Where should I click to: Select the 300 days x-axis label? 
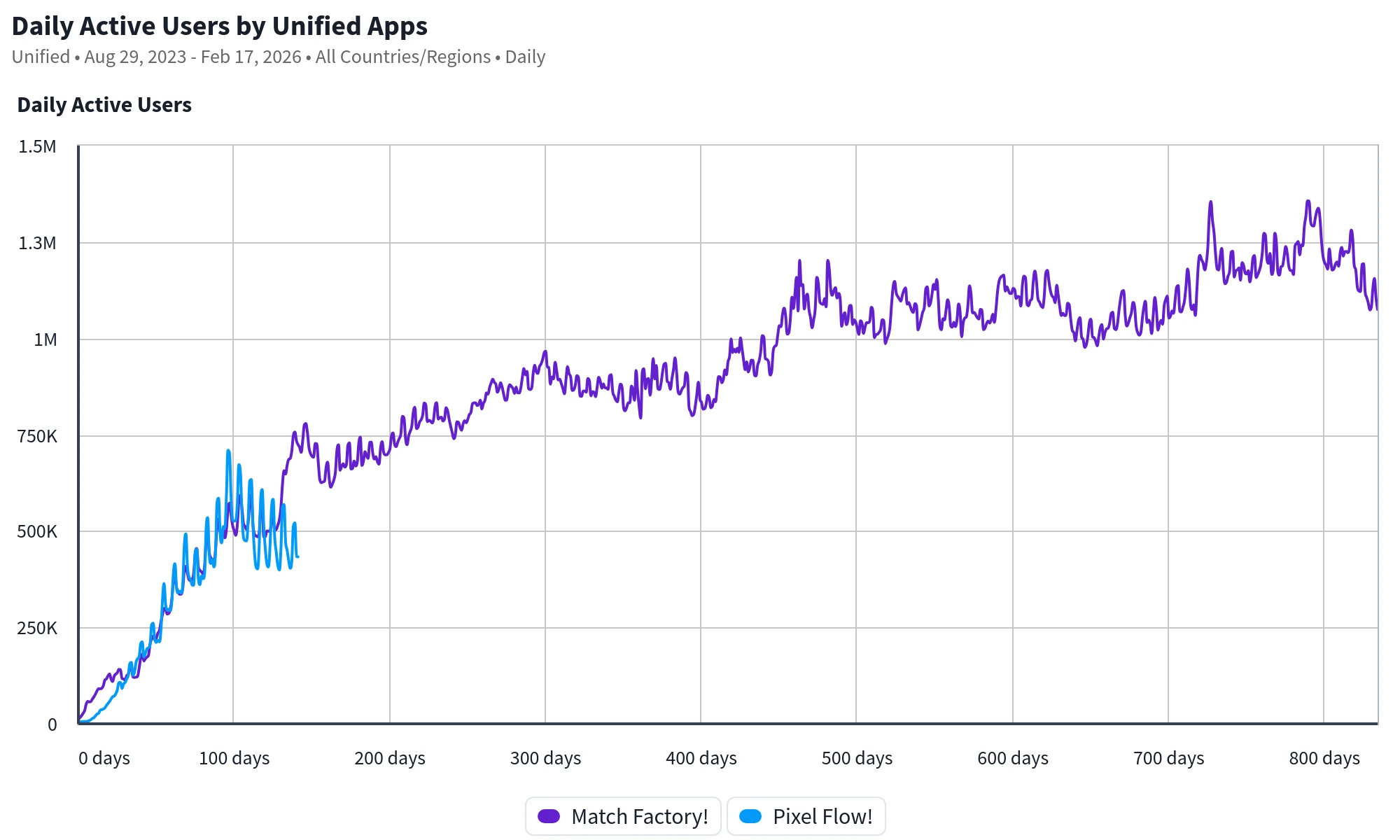click(545, 758)
